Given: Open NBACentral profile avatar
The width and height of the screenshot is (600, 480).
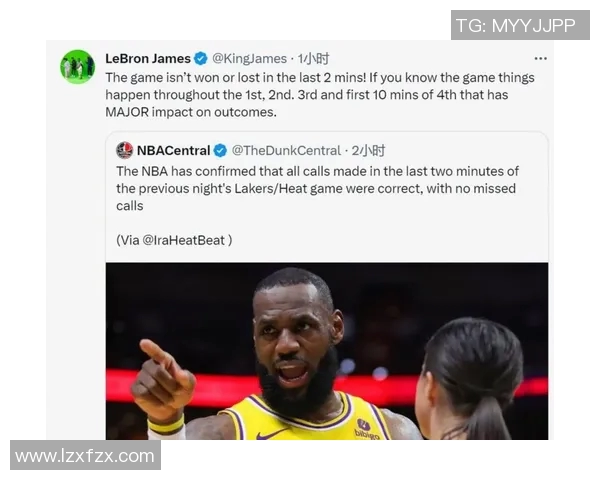Looking at the screenshot, I should (x=124, y=150).
